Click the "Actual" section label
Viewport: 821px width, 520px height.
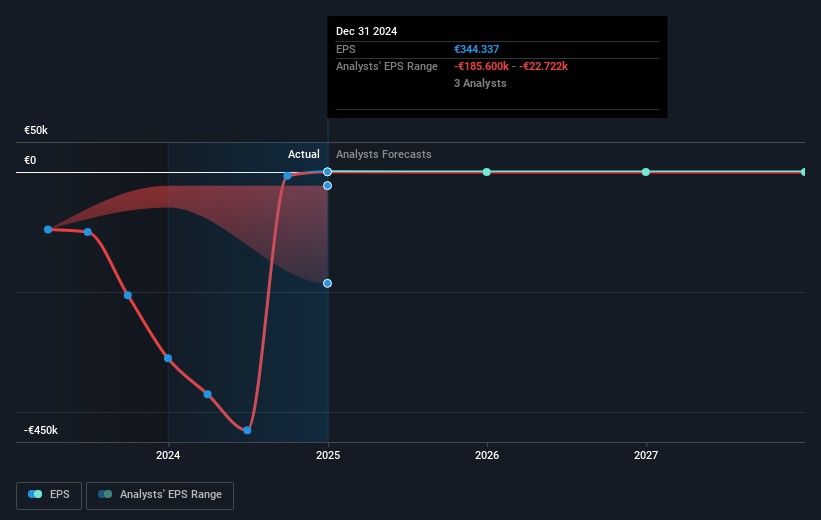304,155
